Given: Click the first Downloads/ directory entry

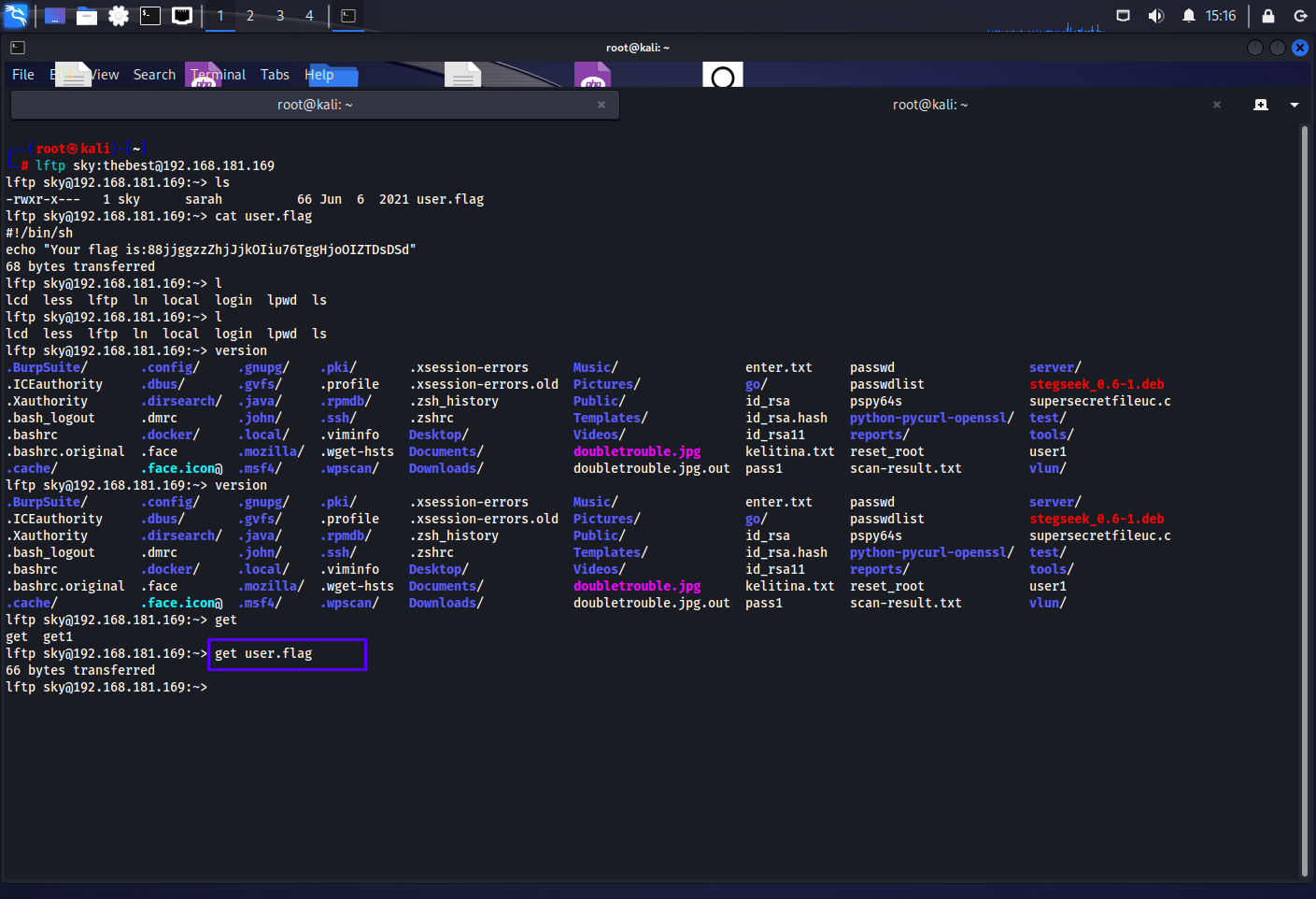Looking at the screenshot, I should pos(446,468).
